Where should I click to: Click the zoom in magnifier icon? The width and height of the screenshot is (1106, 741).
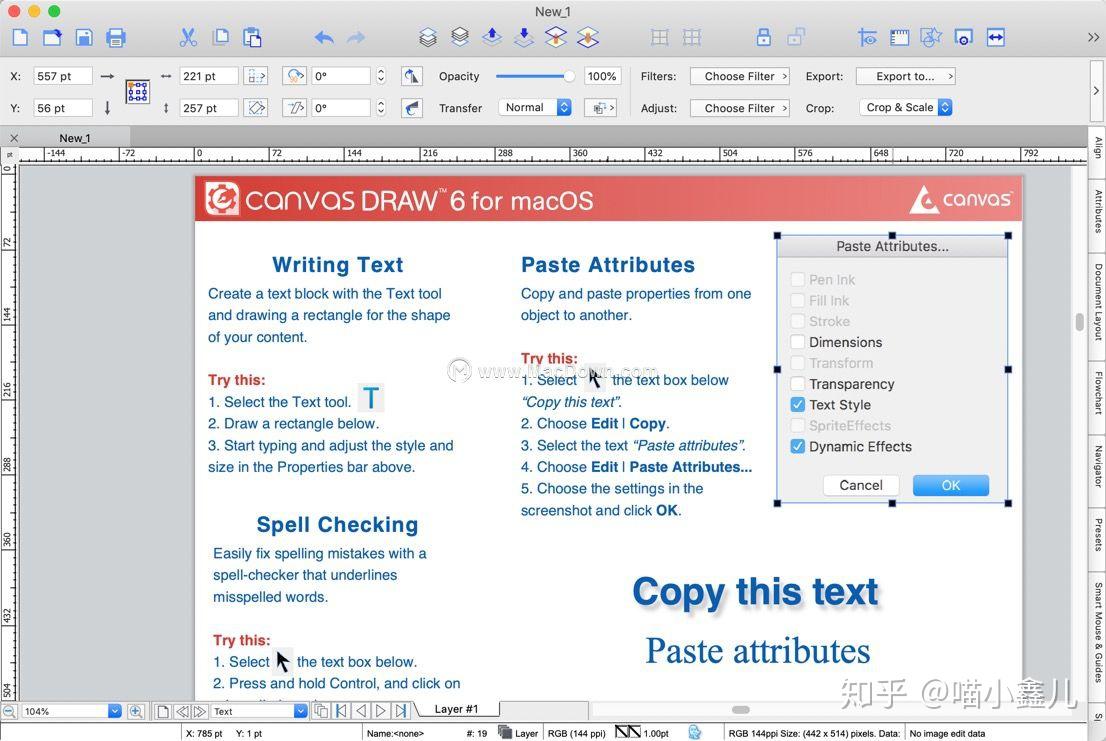point(136,711)
